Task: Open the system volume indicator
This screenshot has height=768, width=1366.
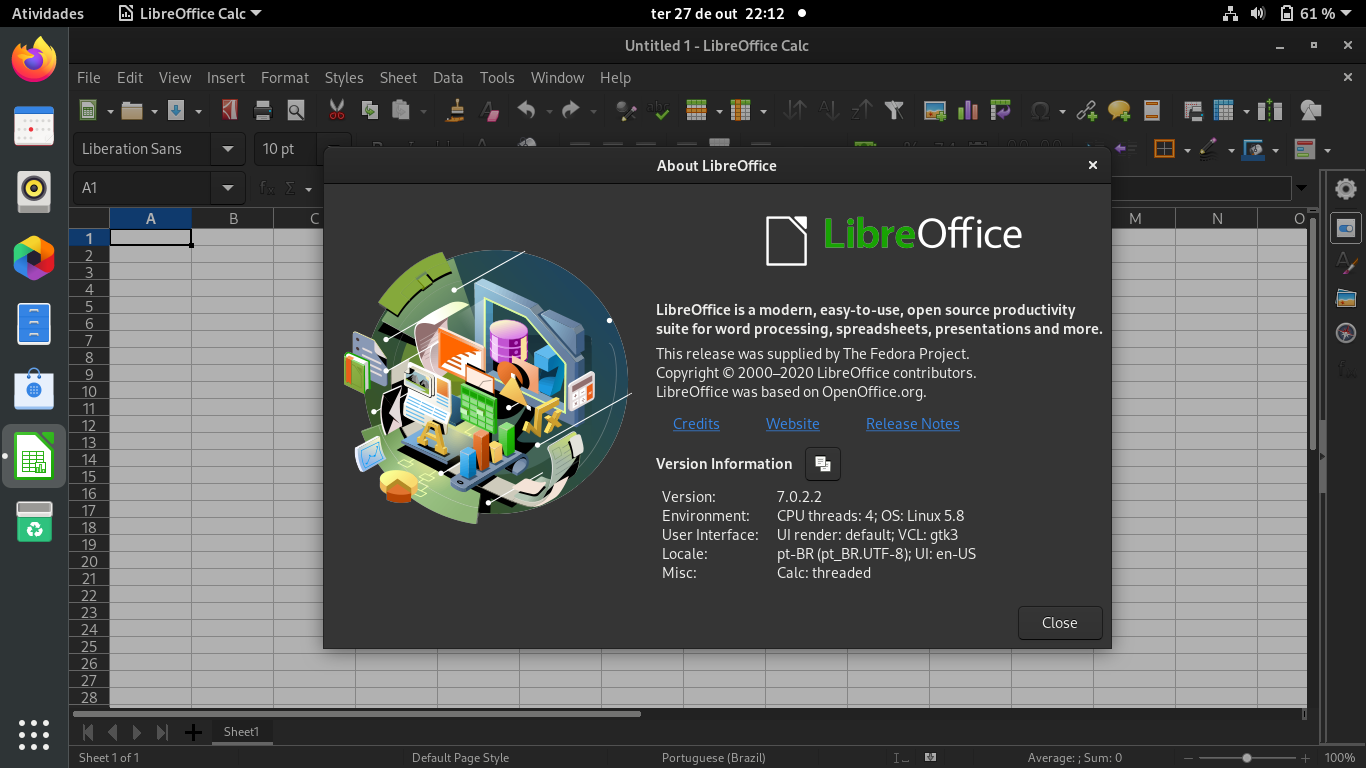Action: (1258, 14)
